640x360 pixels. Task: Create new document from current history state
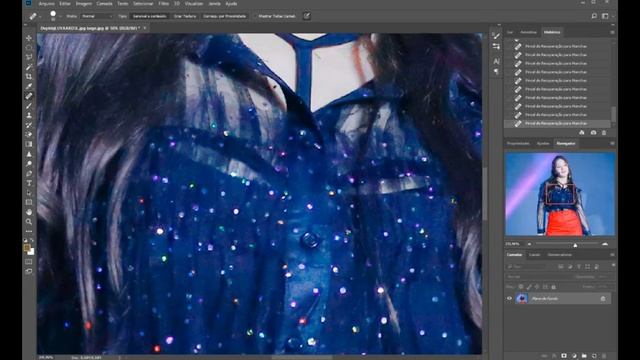[582, 133]
